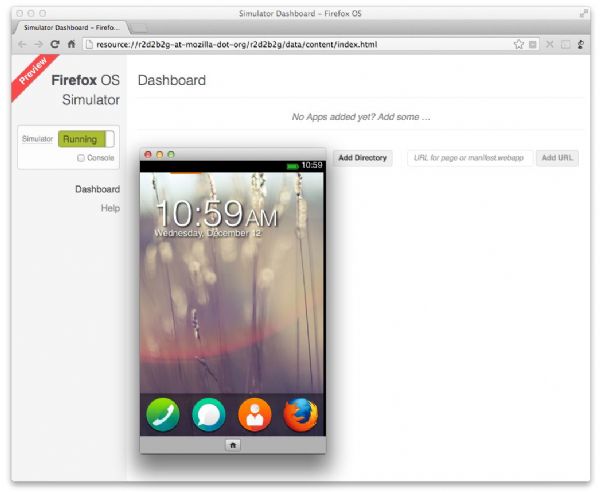Close the simulator phone window
The width and height of the screenshot is (600, 492).
click(148, 155)
